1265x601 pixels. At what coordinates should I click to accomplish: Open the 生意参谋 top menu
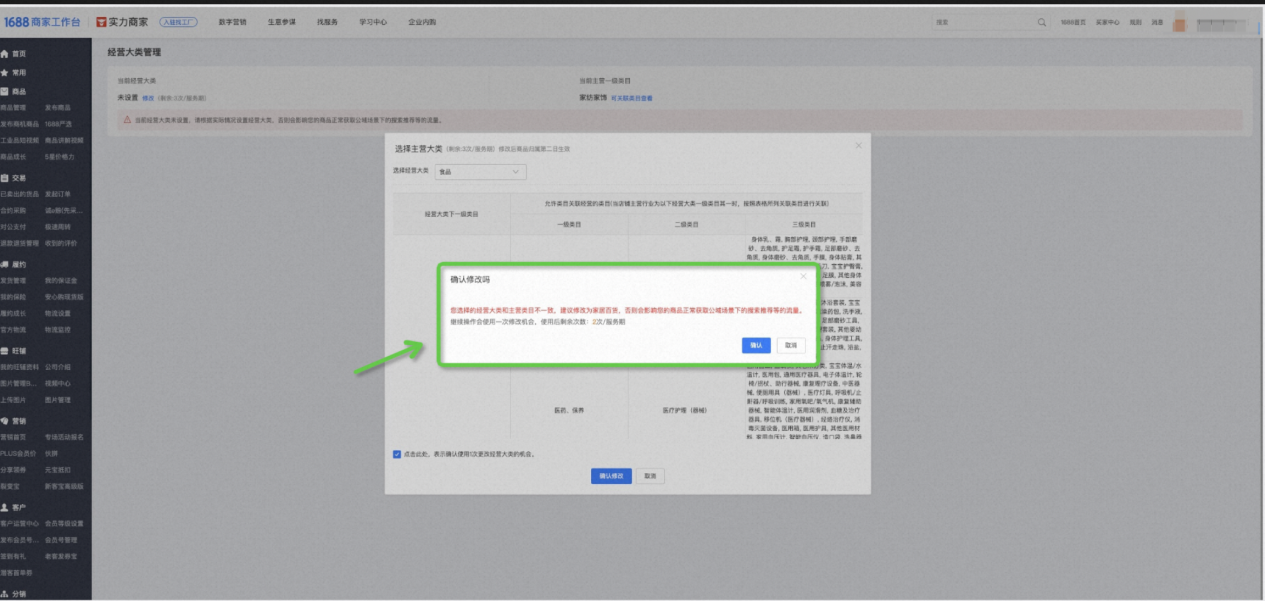point(281,22)
